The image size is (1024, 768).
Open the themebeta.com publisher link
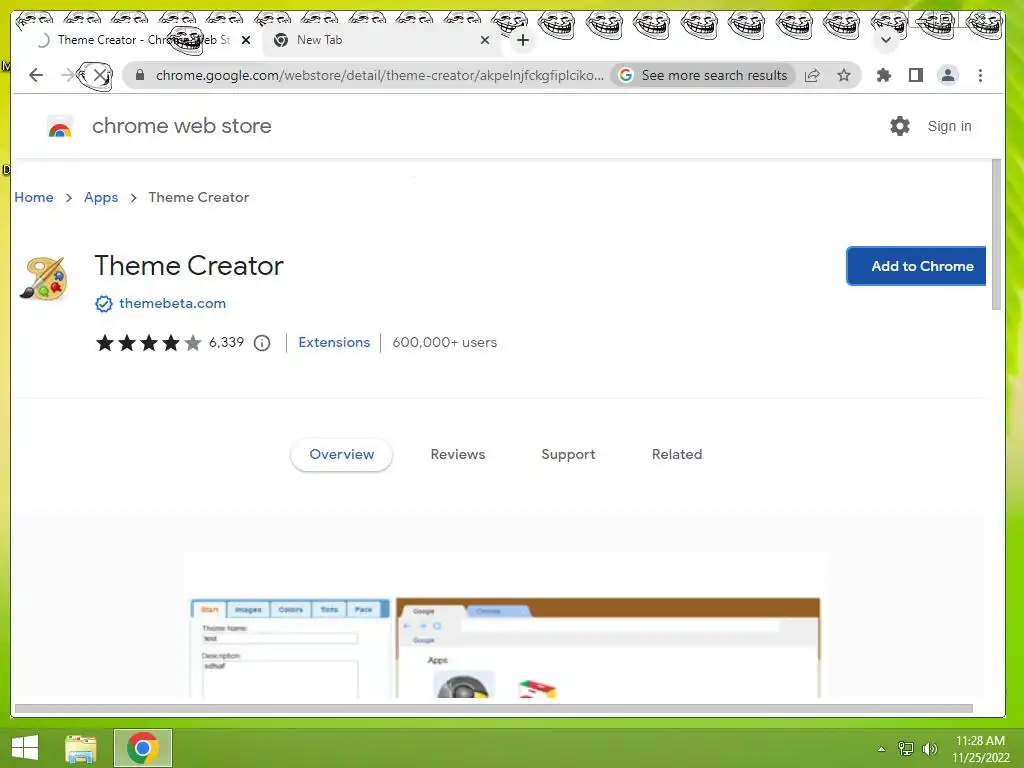172,303
